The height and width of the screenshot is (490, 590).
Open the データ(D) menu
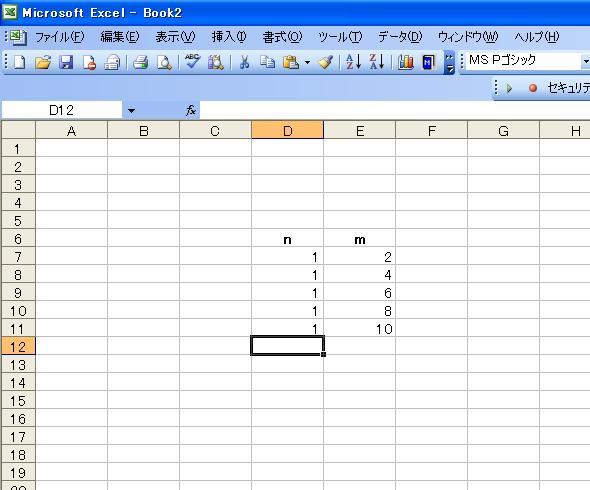pyautogui.click(x=400, y=37)
